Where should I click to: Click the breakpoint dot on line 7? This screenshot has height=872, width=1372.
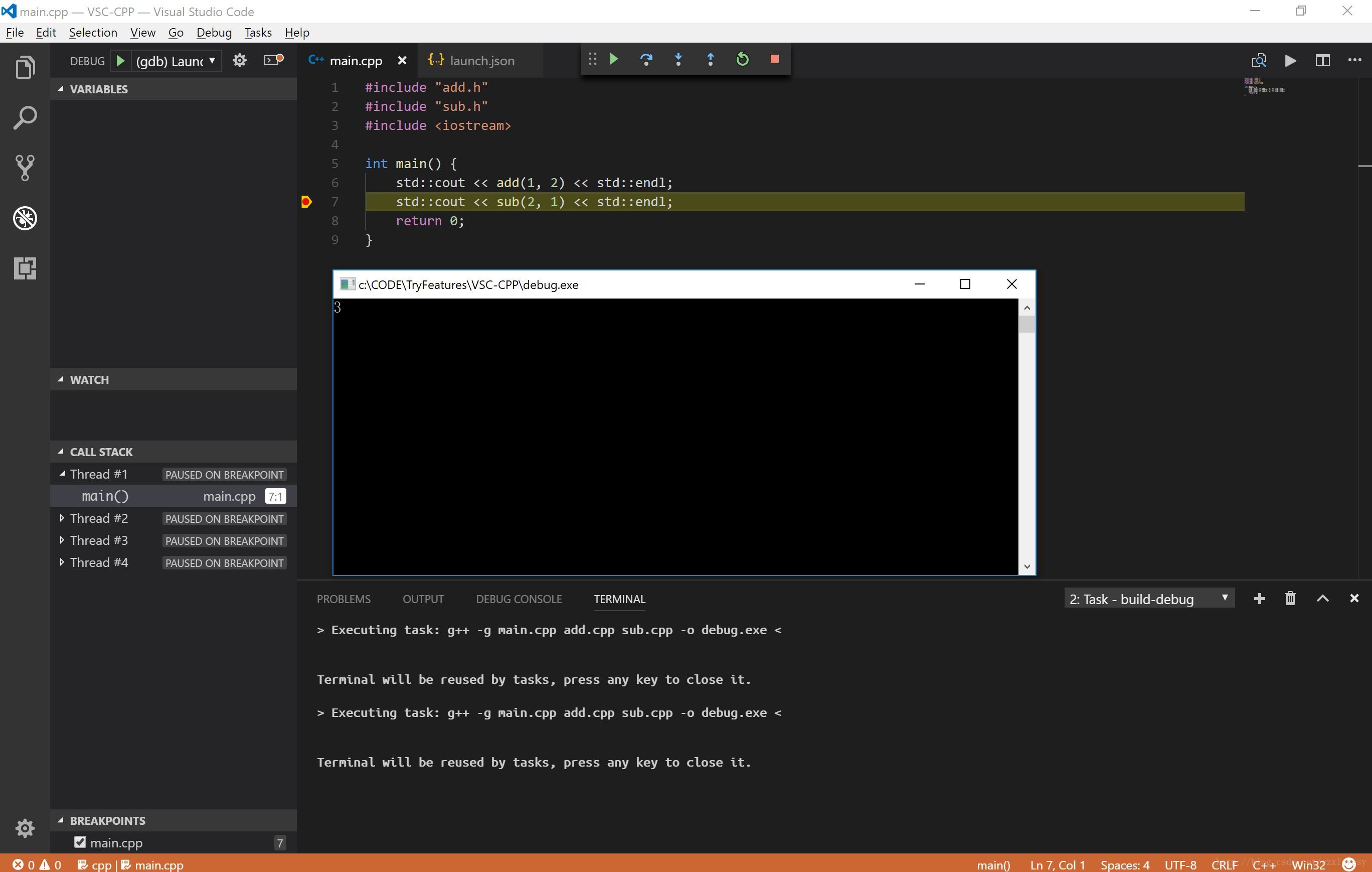305,202
